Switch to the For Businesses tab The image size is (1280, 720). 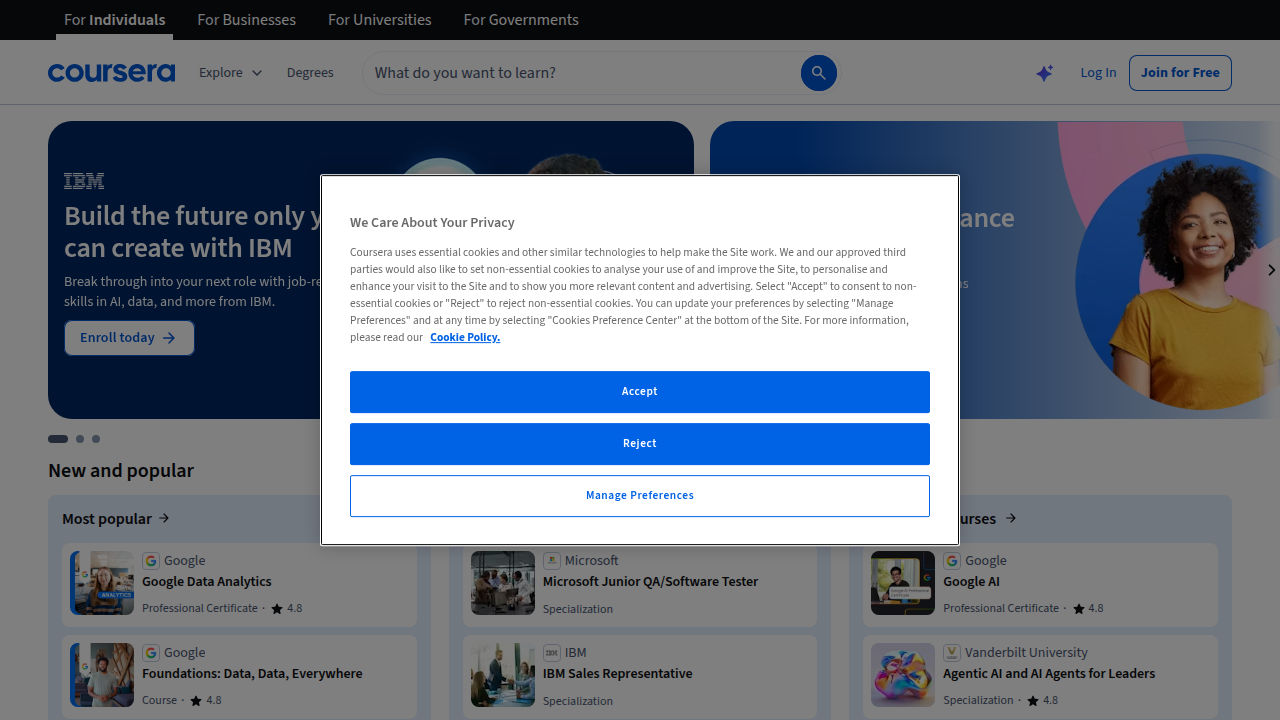click(247, 20)
